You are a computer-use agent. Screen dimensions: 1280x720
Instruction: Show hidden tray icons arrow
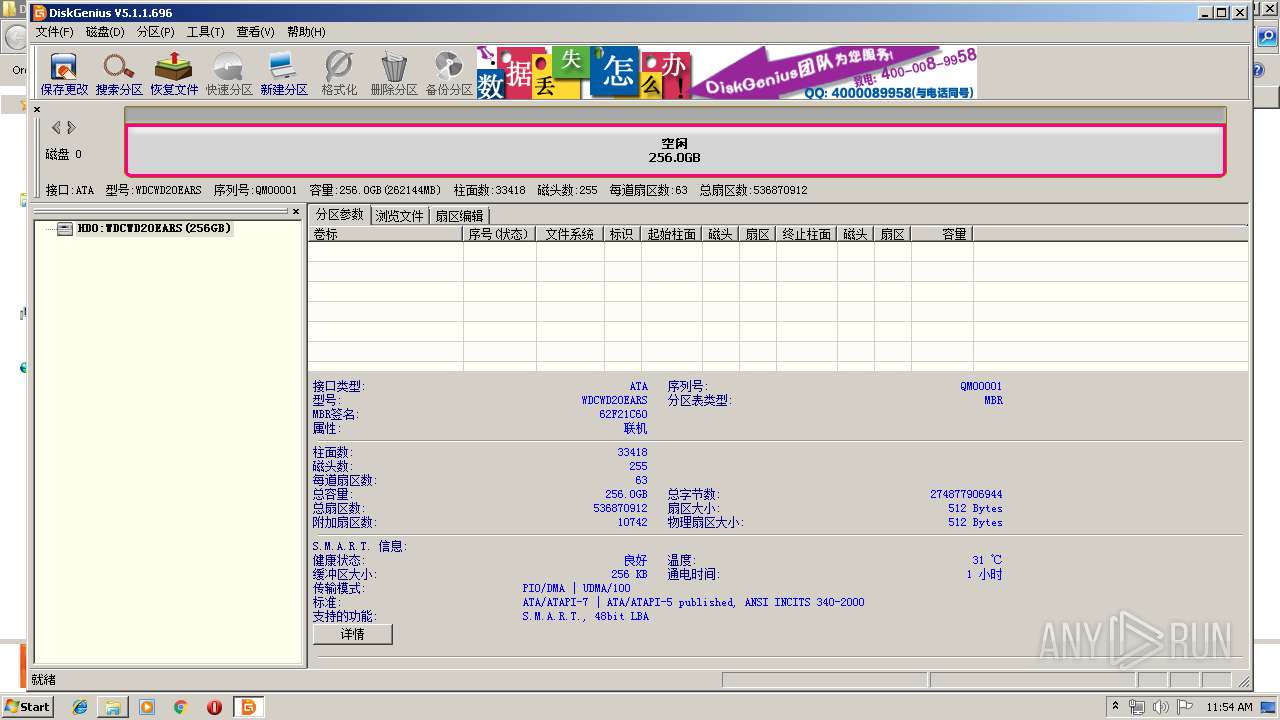[1115, 706]
